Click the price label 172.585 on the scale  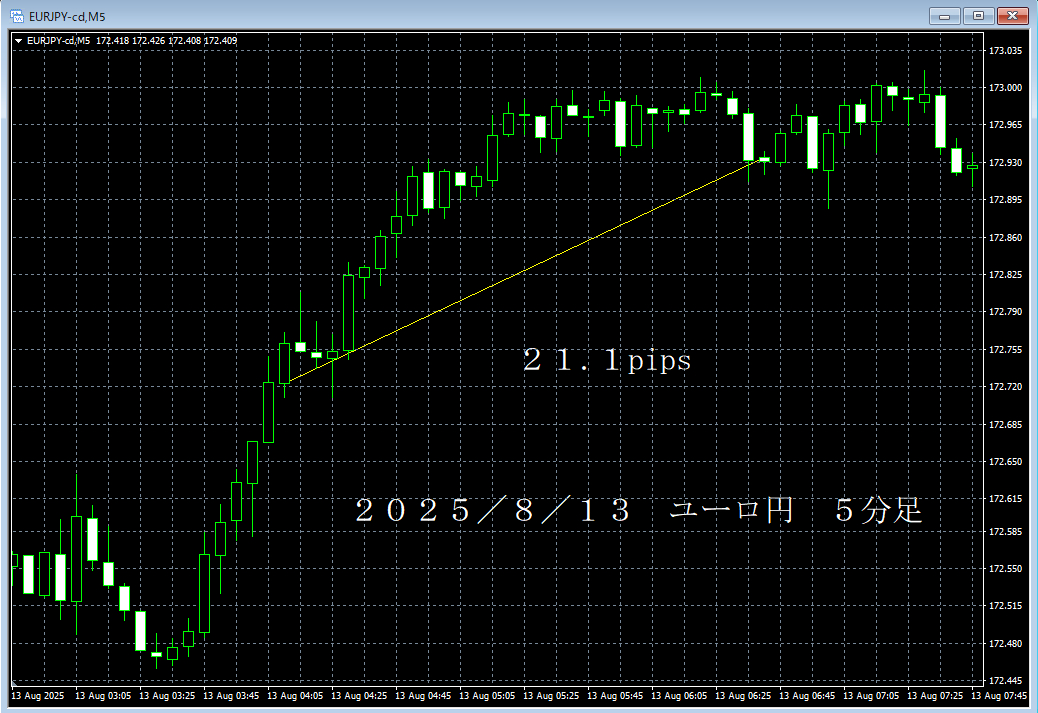1005,531
